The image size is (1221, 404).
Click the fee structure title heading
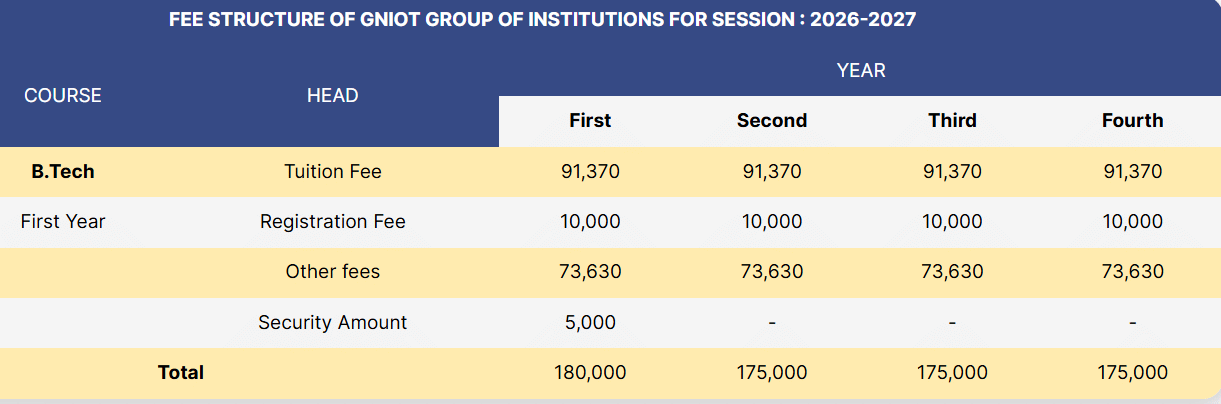[542, 20]
